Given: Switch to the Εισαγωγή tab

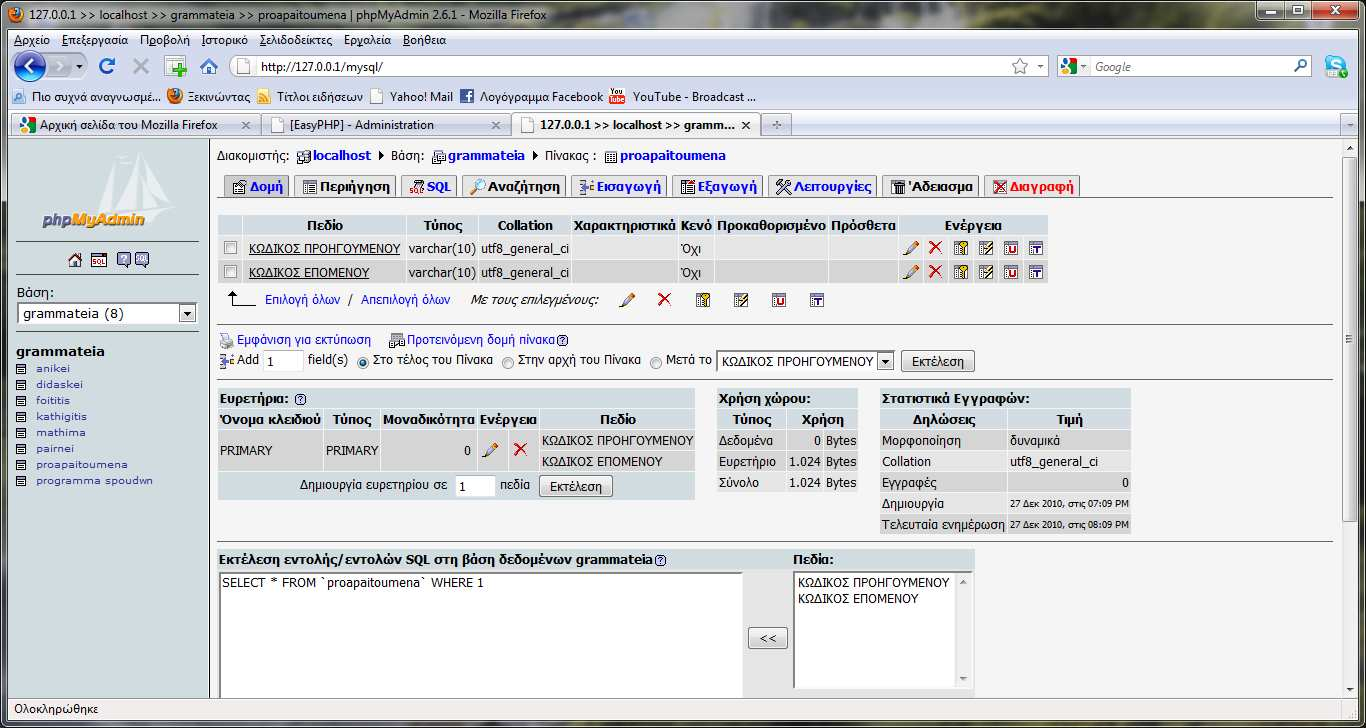Looking at the screenshot, I should tap(619, 187).
